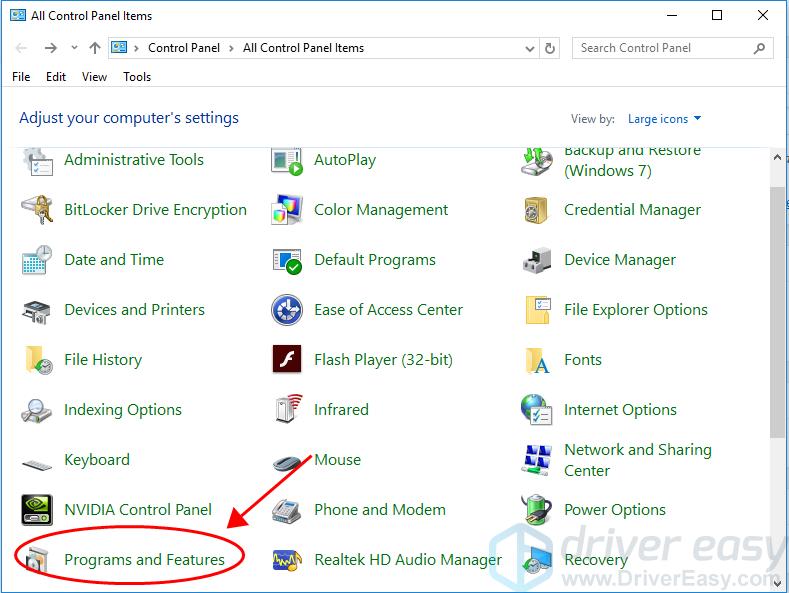Open the File Explorer Options icon
This screenshot has height=593, width=789.
(538, 310)
